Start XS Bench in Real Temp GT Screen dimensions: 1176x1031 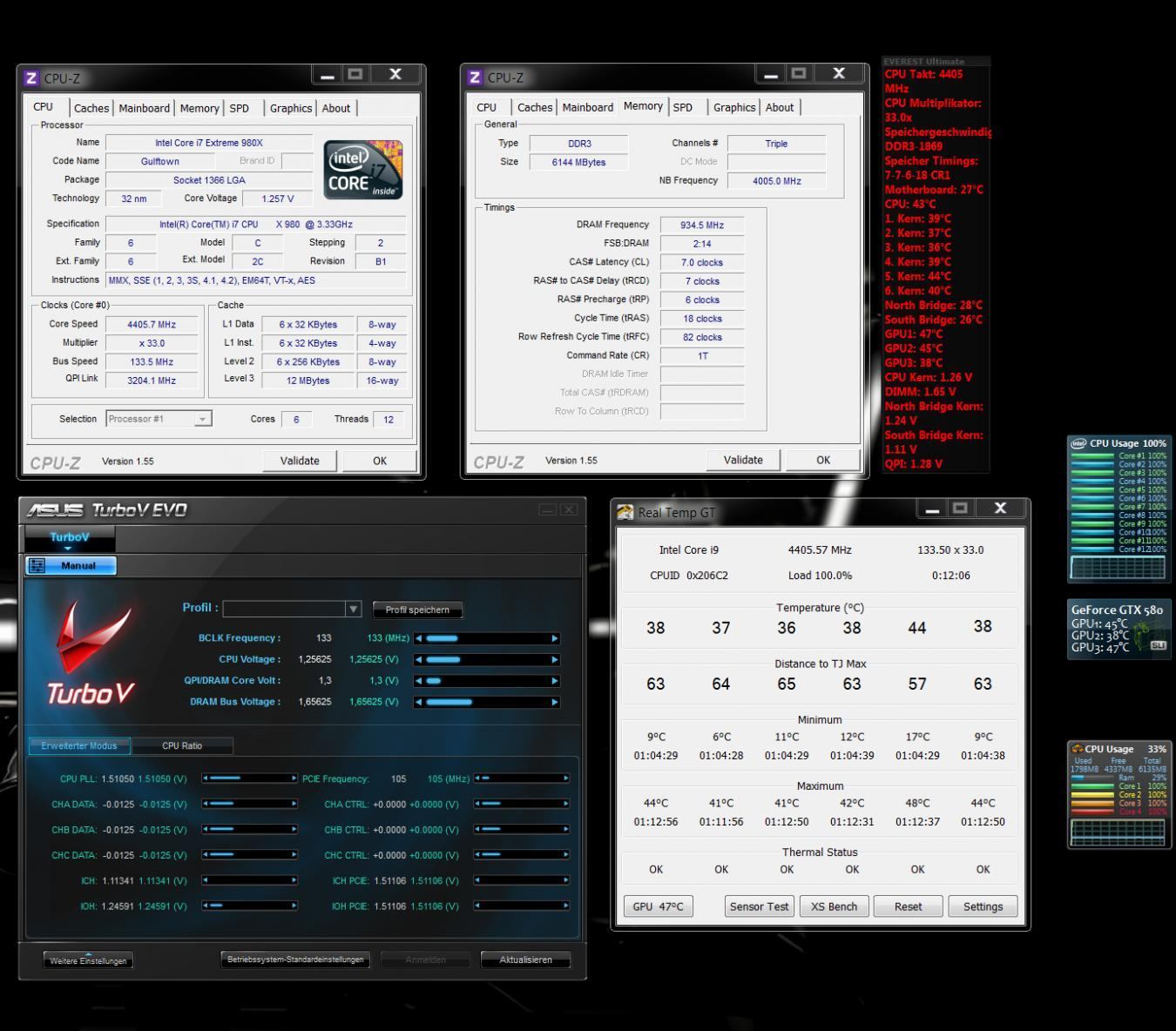(834, 906)
